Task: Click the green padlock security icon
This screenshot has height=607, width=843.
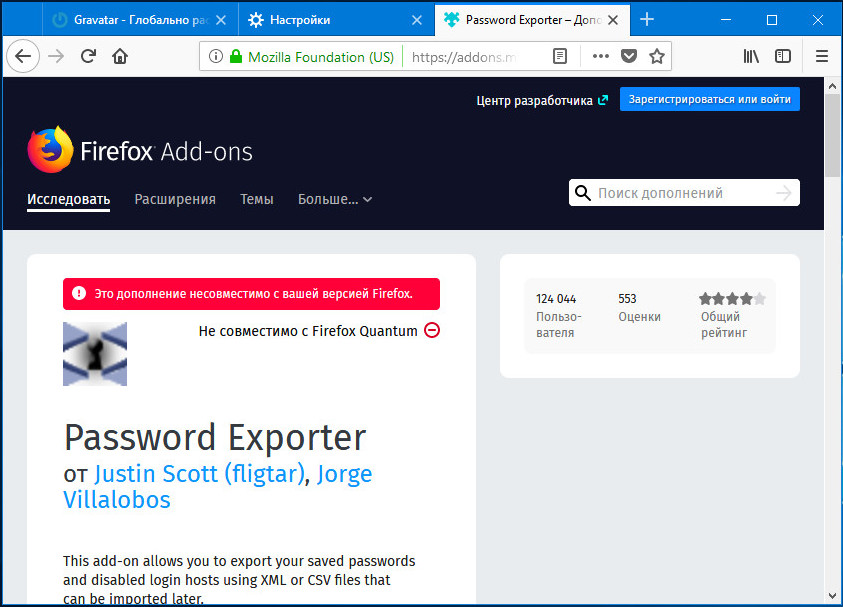Action: coord(235,56)
